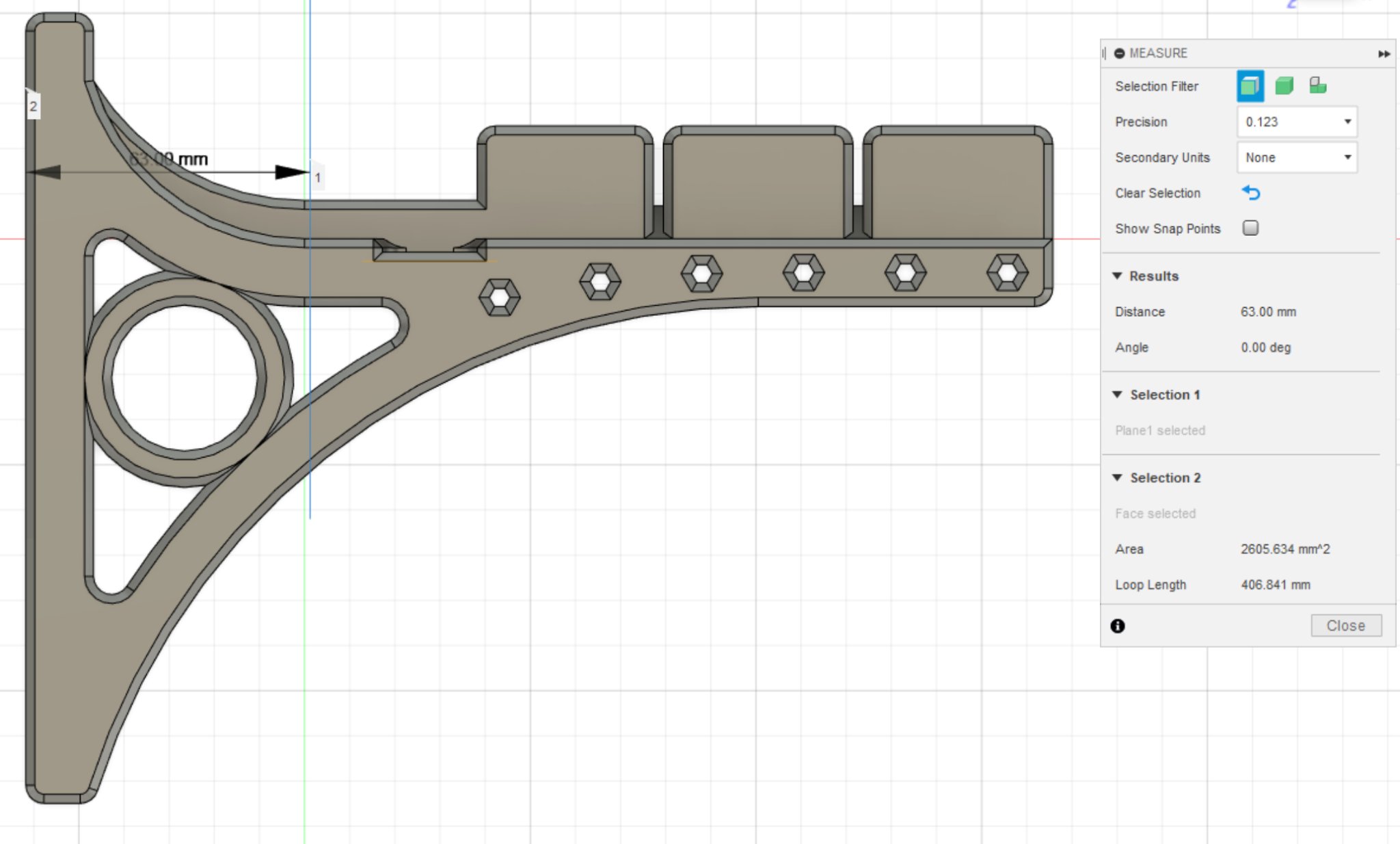Open the Secondary Units dropdown
Image resolution: width=1400 pixels, height=844 pixels.
[1297, 157]
